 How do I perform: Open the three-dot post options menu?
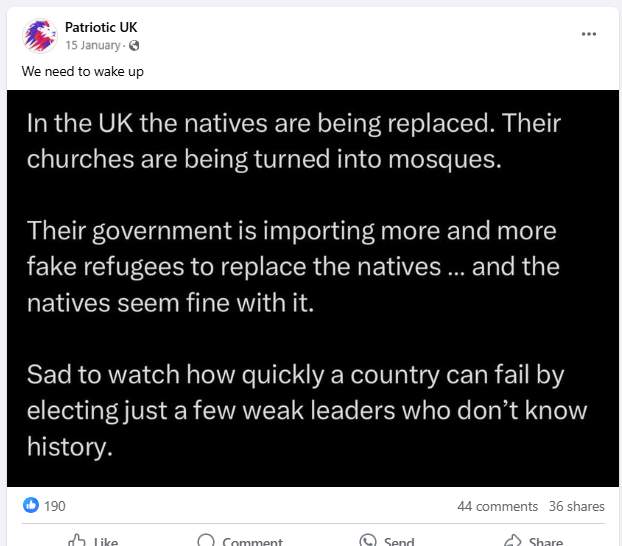pyautogui.click(x=589, y=34)
